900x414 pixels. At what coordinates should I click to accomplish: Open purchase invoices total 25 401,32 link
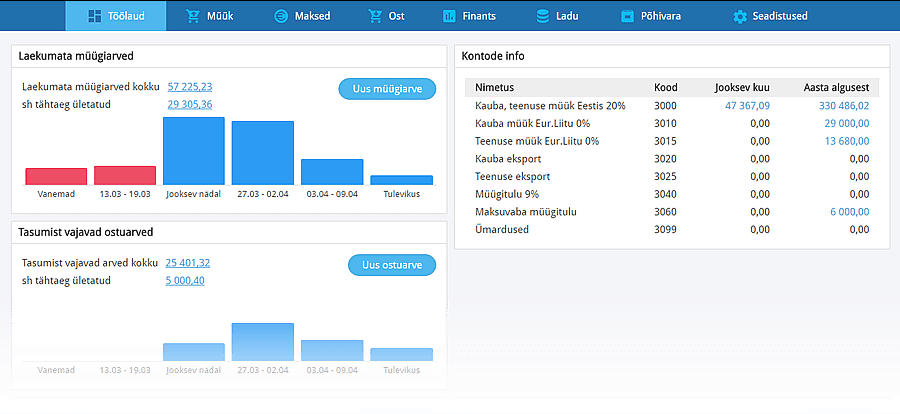click(187, 263)
